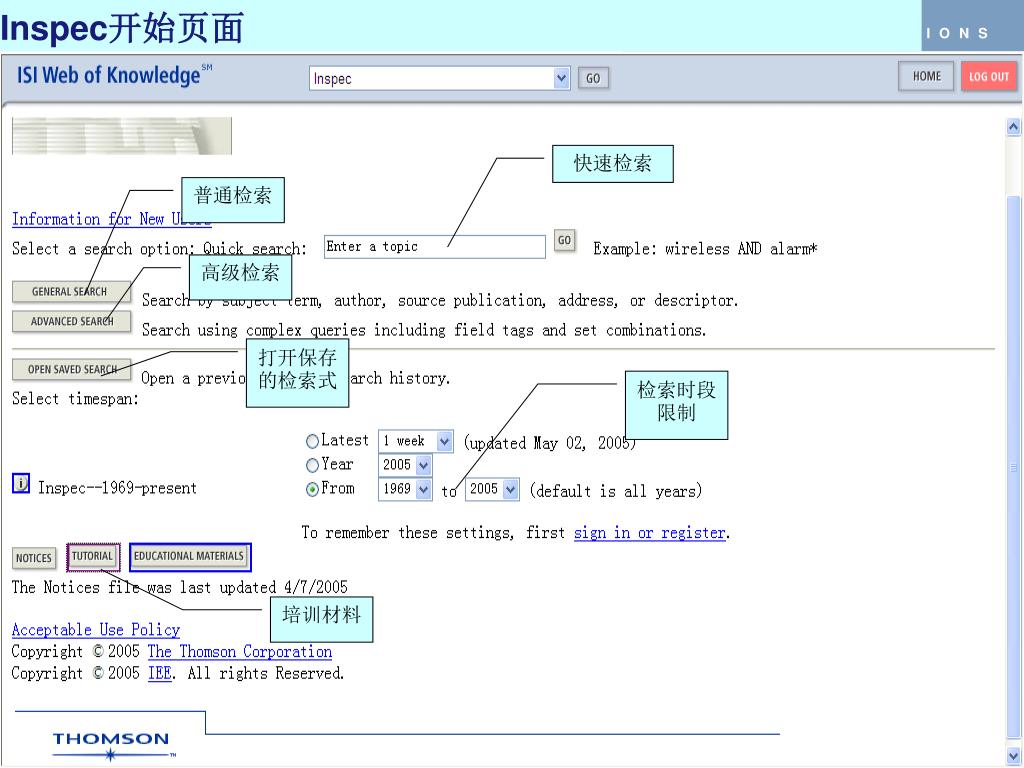Open the Inspec database dropdown
The width and height of the screenshot is (1024, 768).
point(440,79)
